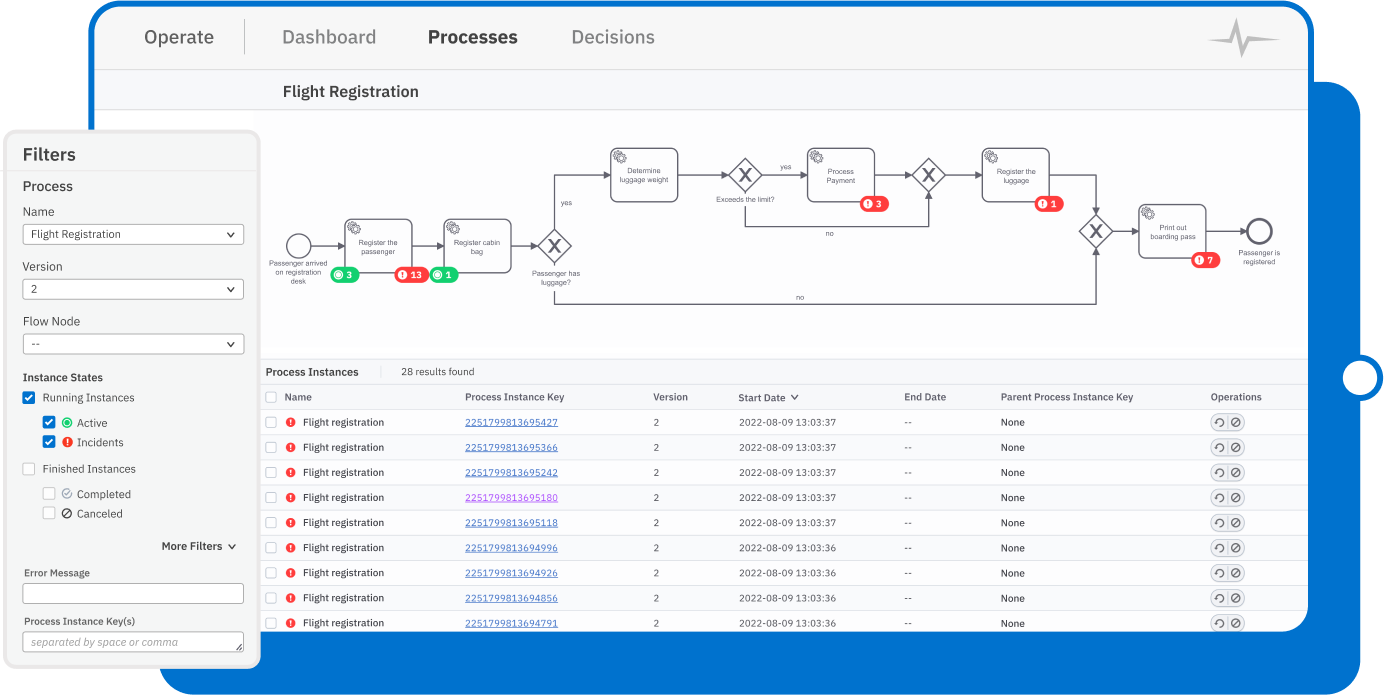Retry instance 2251799813695118
This screenshot has width=1384, height=695.
pyautogui.click(x=1219, y=523)
